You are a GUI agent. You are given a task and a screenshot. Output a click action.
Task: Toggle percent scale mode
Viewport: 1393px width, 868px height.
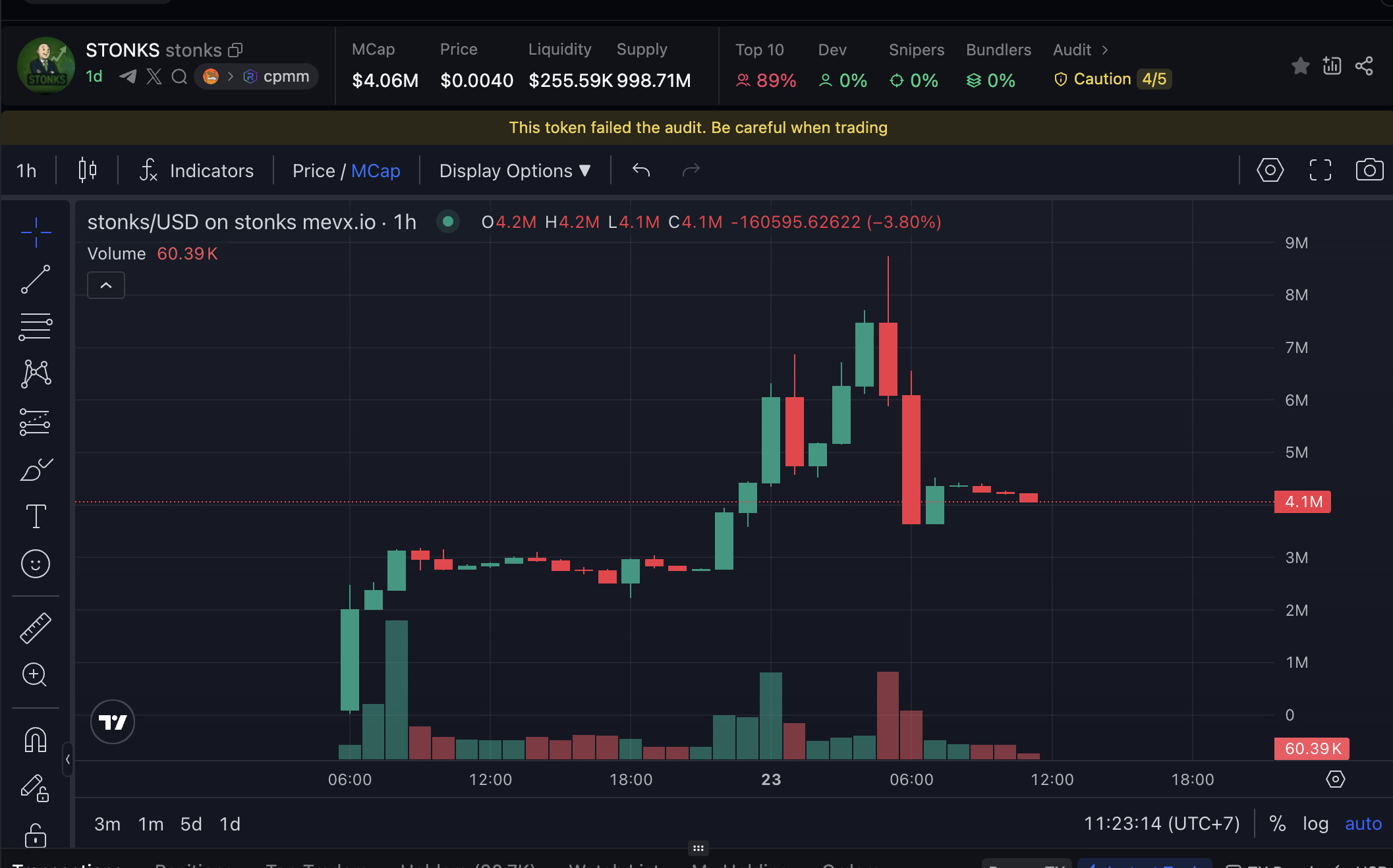pyautogui.click(x=1278, y=824)
